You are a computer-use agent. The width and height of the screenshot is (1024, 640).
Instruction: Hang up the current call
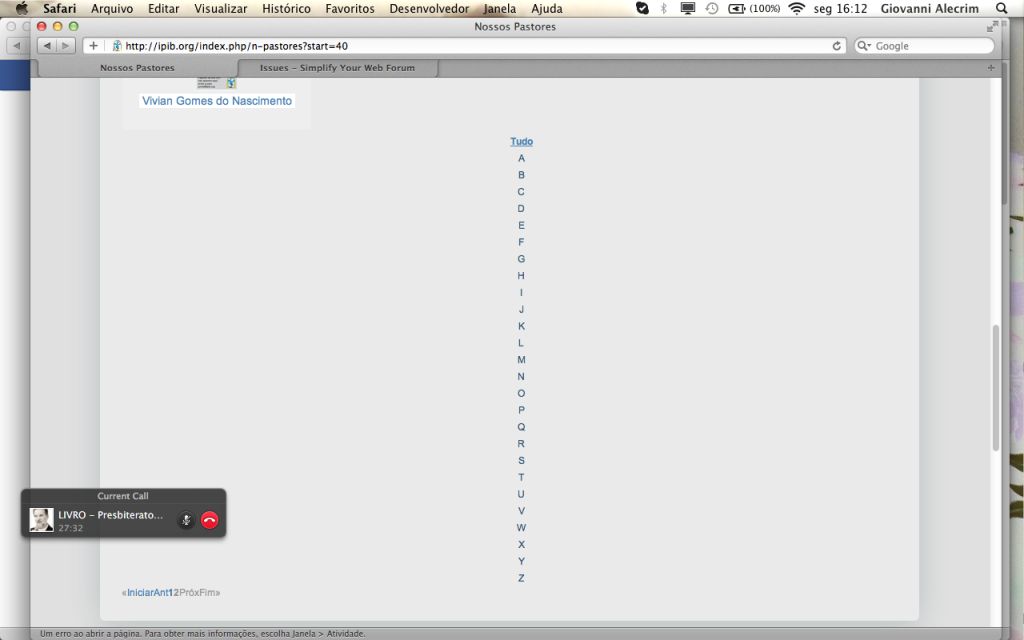coord(209,520)
